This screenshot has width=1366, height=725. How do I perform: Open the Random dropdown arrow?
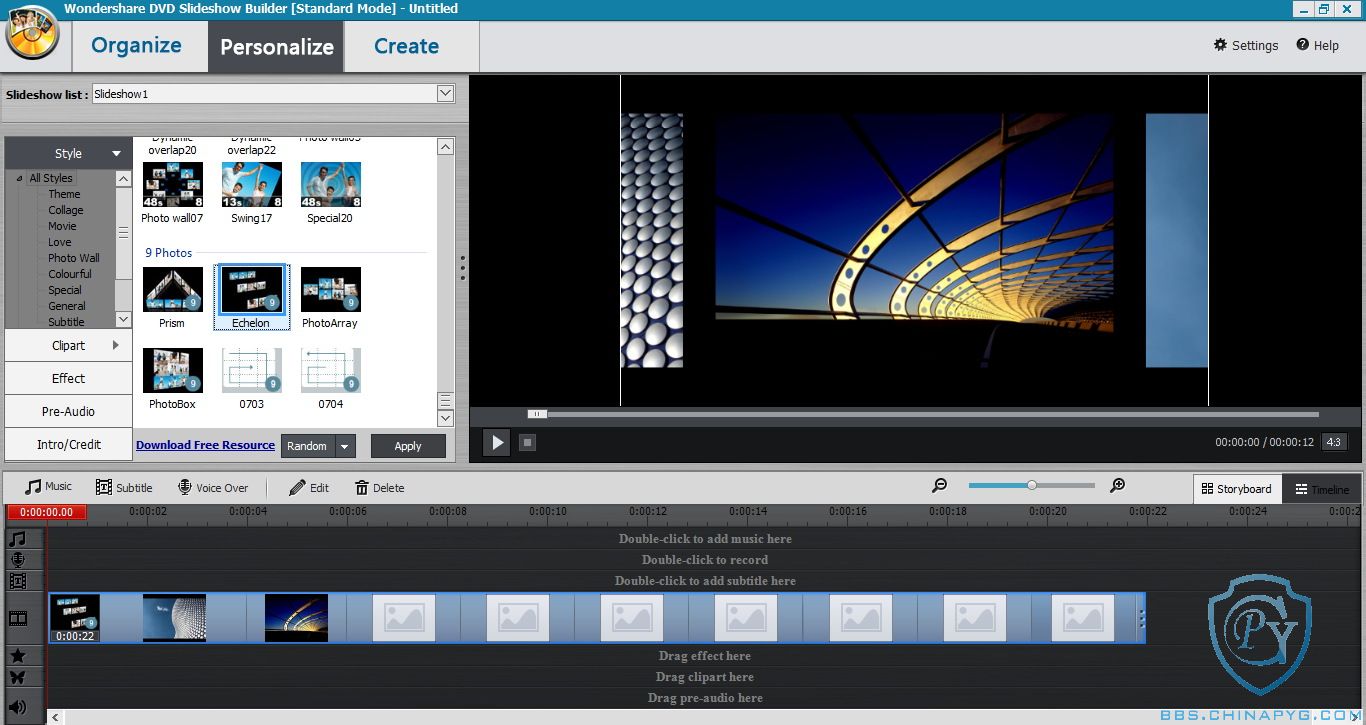[x=345, y=446]
